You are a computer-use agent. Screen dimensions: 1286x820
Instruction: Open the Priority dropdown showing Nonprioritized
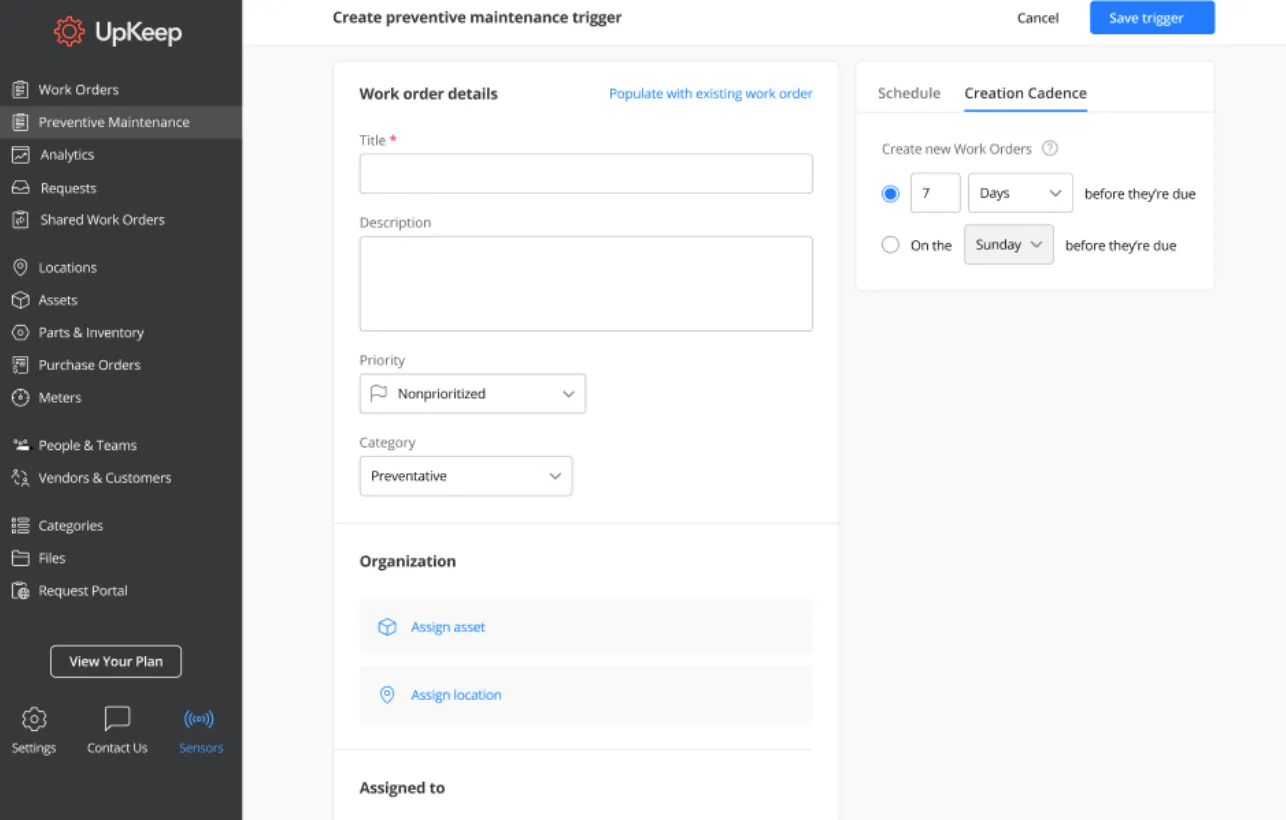click(x=472, y=394)
